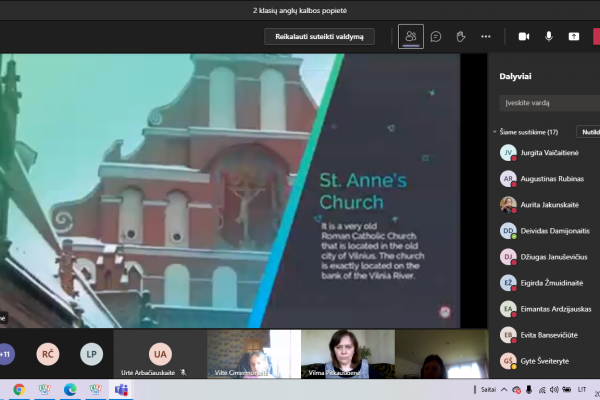Raise your hand in the meeting
The width and height of the screenshot is (600, 400).
click(x=461, y=36)
